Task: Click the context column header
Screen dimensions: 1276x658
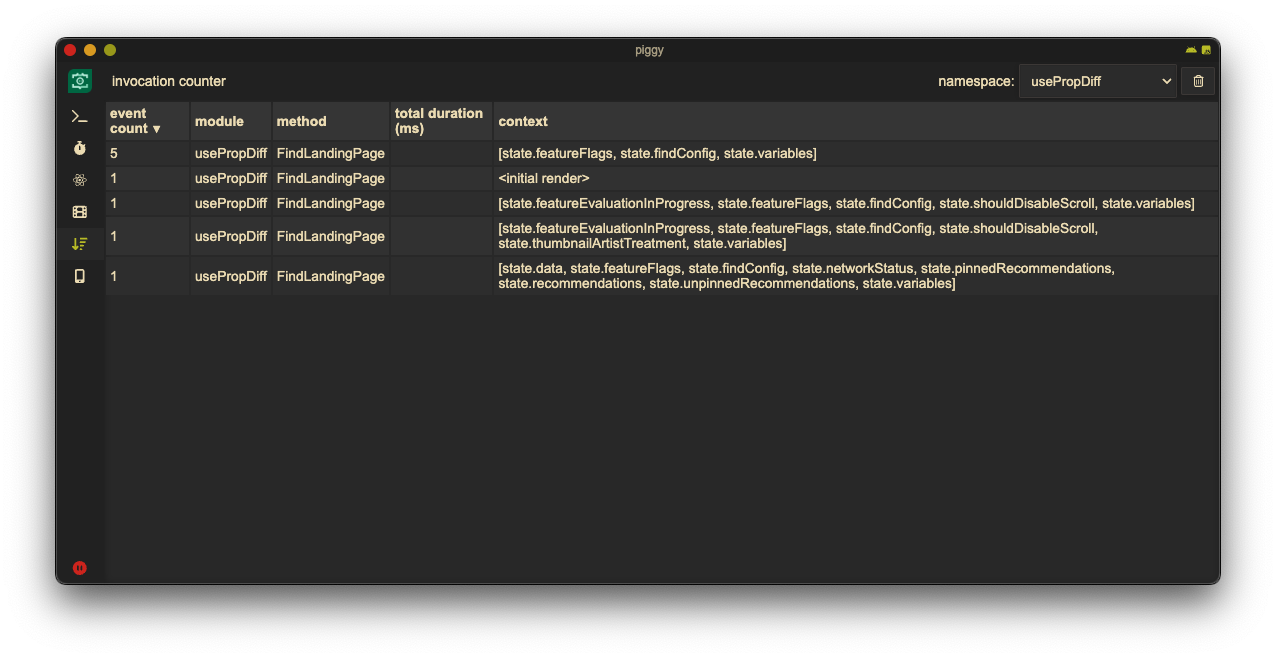Action: tap(523, 121)
